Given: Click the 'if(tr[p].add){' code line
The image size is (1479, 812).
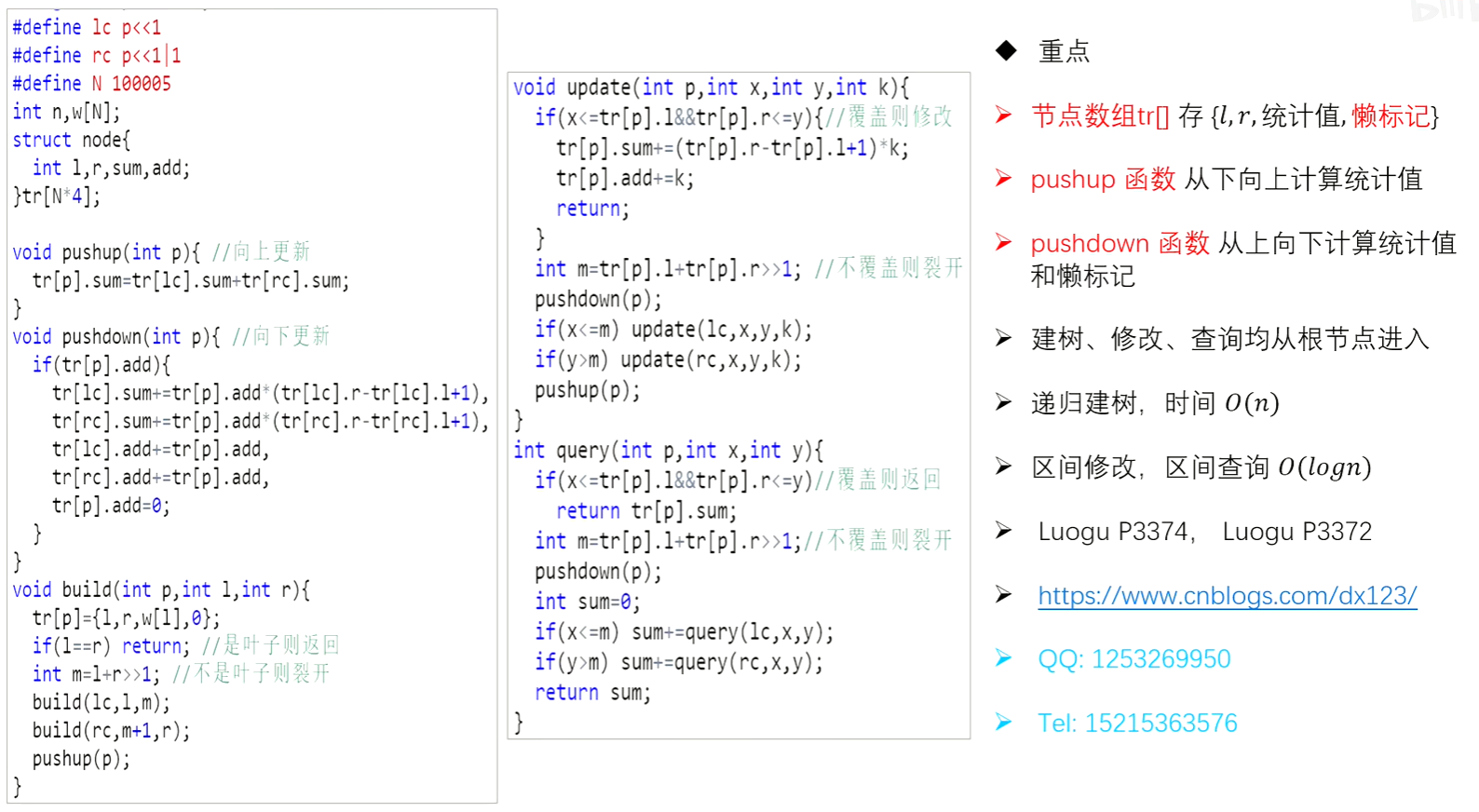Looking at the screenshot, I should (102, 364).
